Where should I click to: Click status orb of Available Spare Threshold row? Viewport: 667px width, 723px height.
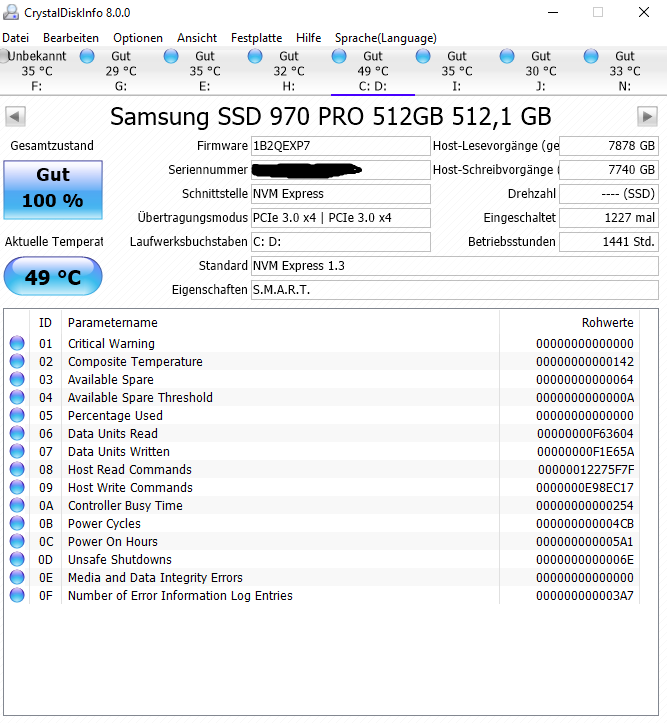pyautogui.click(x=17, y=397)
